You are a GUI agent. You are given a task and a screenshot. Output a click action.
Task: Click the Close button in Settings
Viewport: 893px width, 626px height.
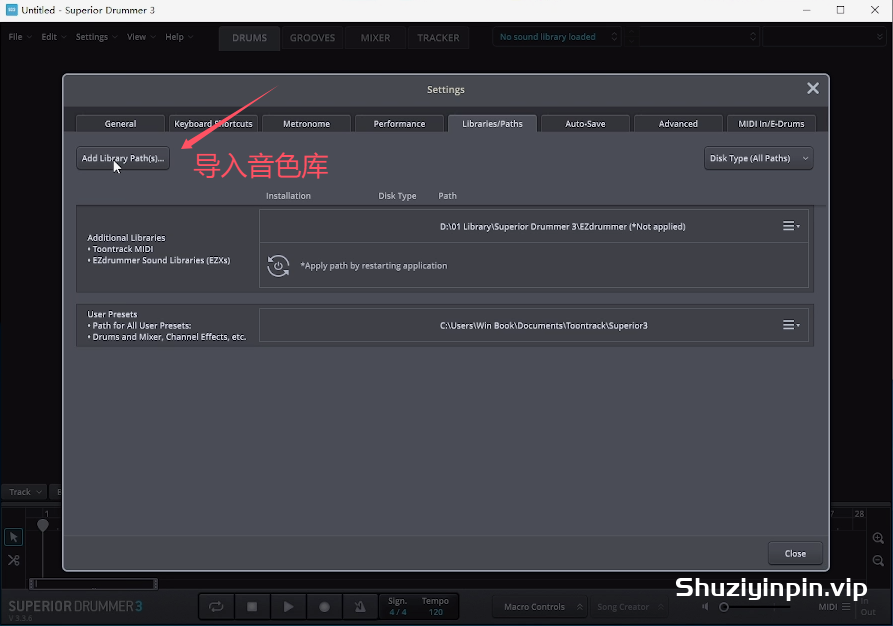795,553
